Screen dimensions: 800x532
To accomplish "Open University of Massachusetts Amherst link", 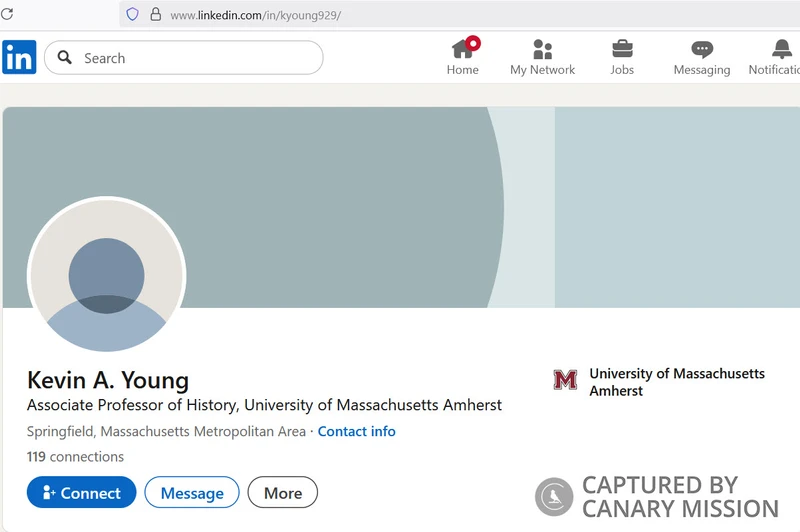I will coord(677,382).
